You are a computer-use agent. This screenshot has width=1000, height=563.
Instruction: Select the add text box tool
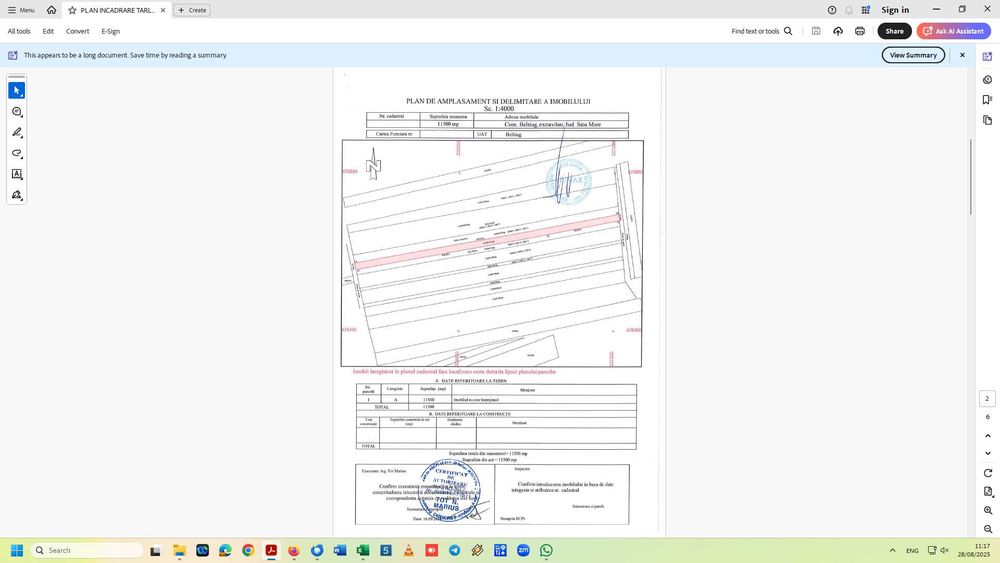tap(17, 174)
